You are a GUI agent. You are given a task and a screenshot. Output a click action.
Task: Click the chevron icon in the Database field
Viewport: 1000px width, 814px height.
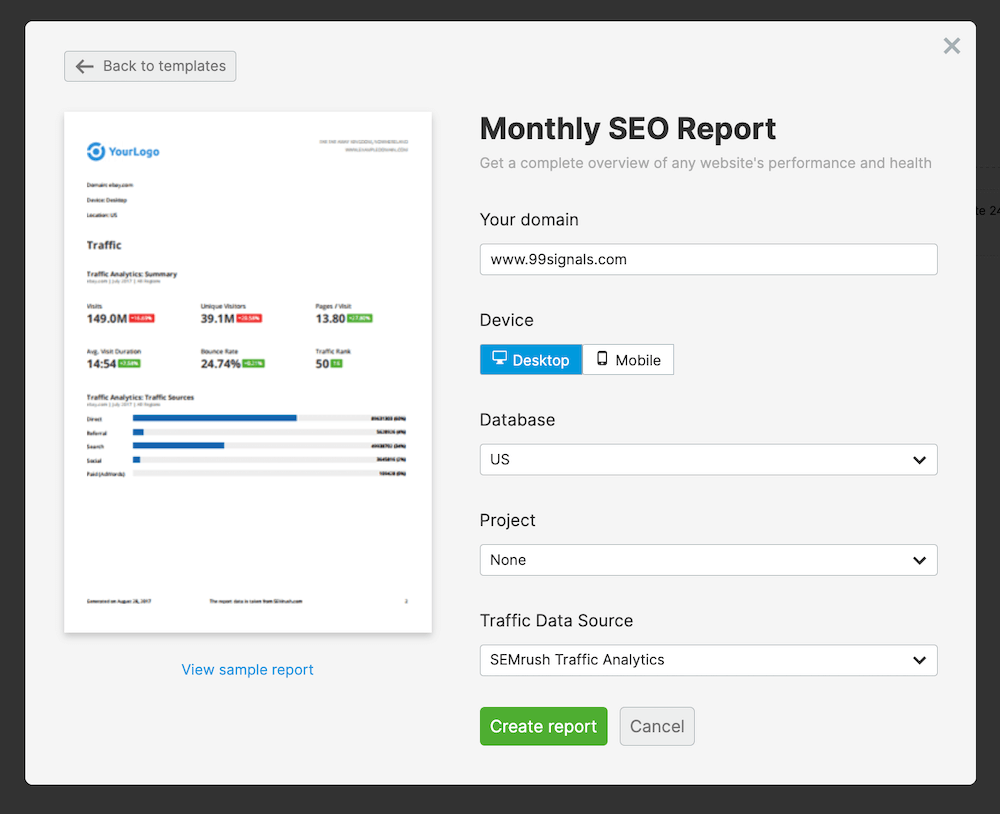click(x=919, y=460)
